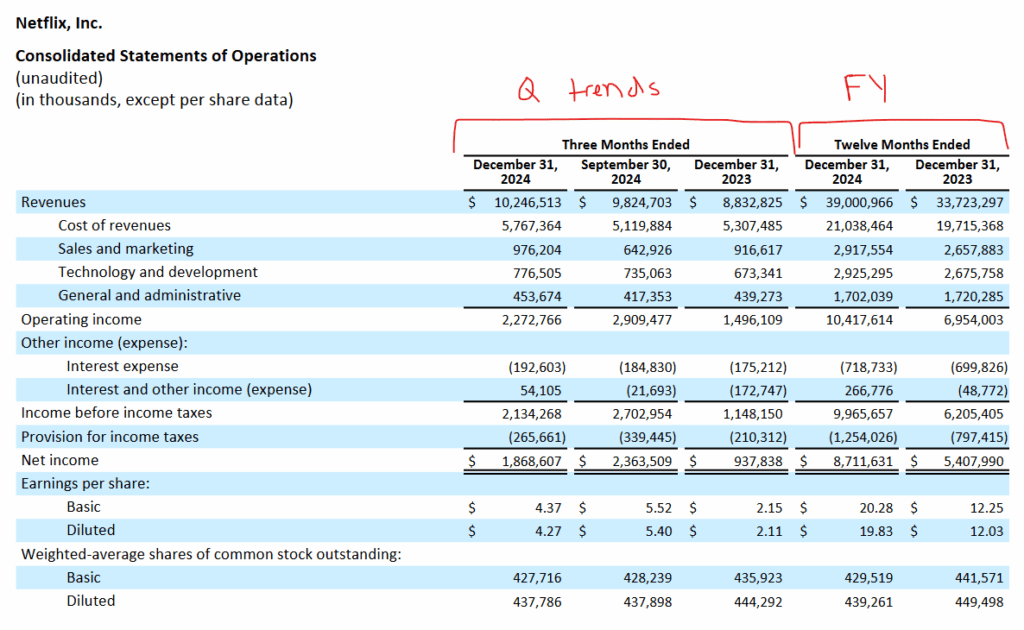Click the diluted earnings per share value 5.40

click(659, 531)
